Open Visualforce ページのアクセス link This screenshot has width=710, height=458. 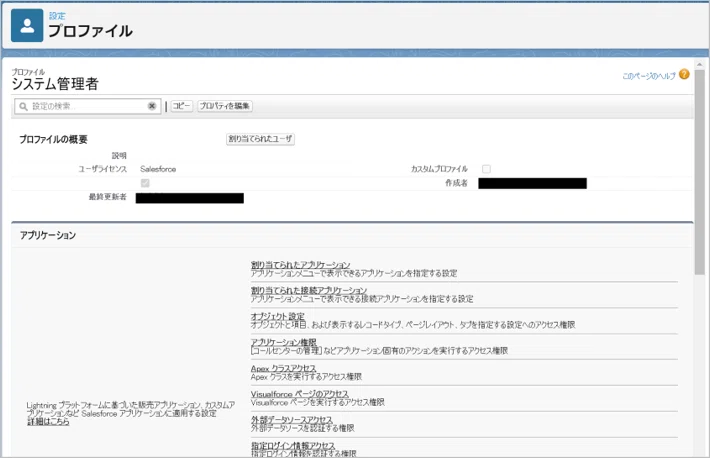pyautogui.click(x=300, y=394)
